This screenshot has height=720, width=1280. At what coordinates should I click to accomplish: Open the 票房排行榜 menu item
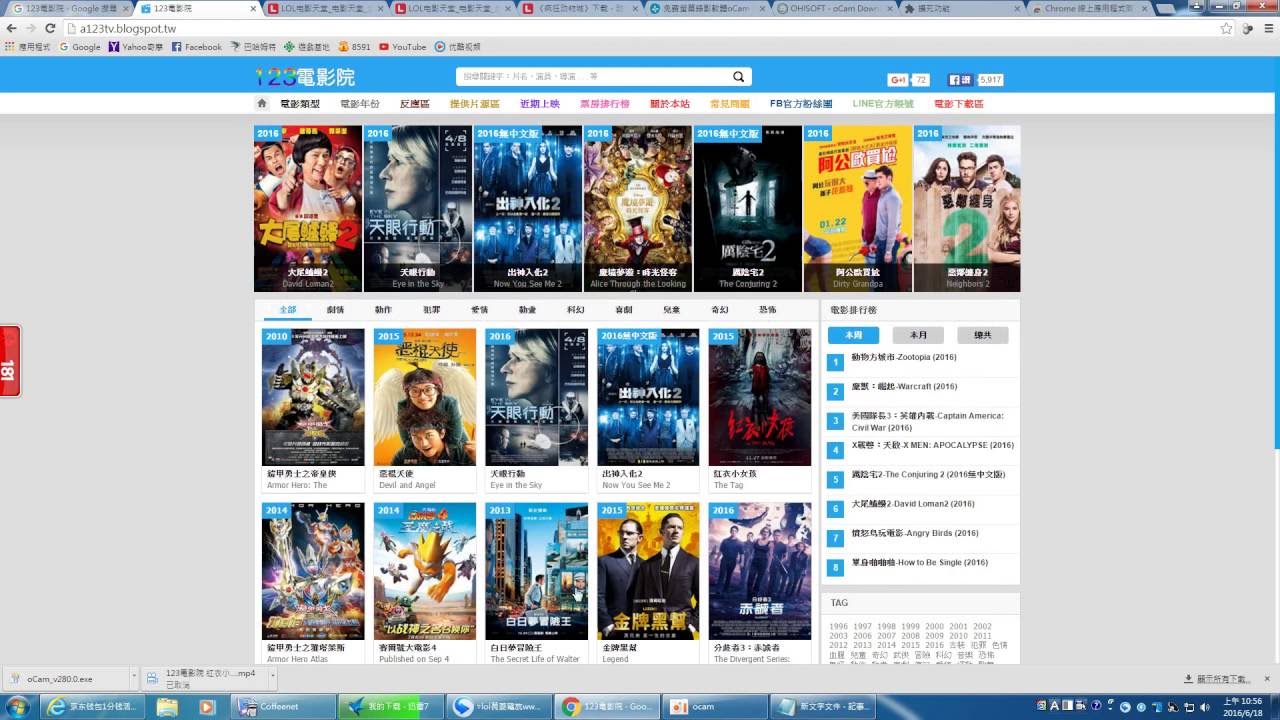point(605,103)
